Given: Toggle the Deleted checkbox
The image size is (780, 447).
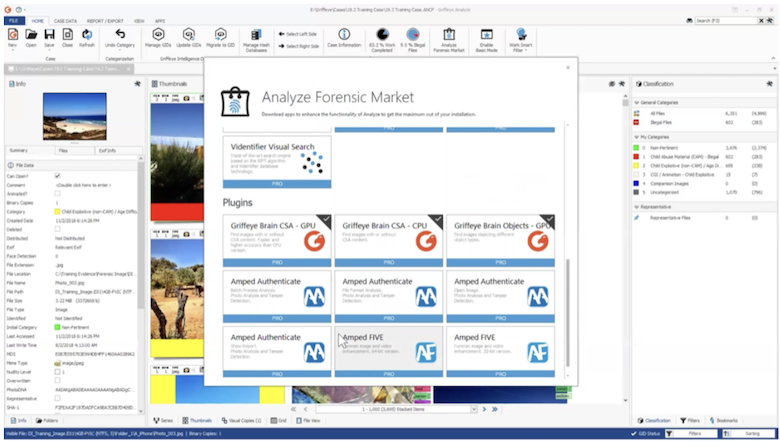Looking at the screenshot, I should [x=57, y=229].
